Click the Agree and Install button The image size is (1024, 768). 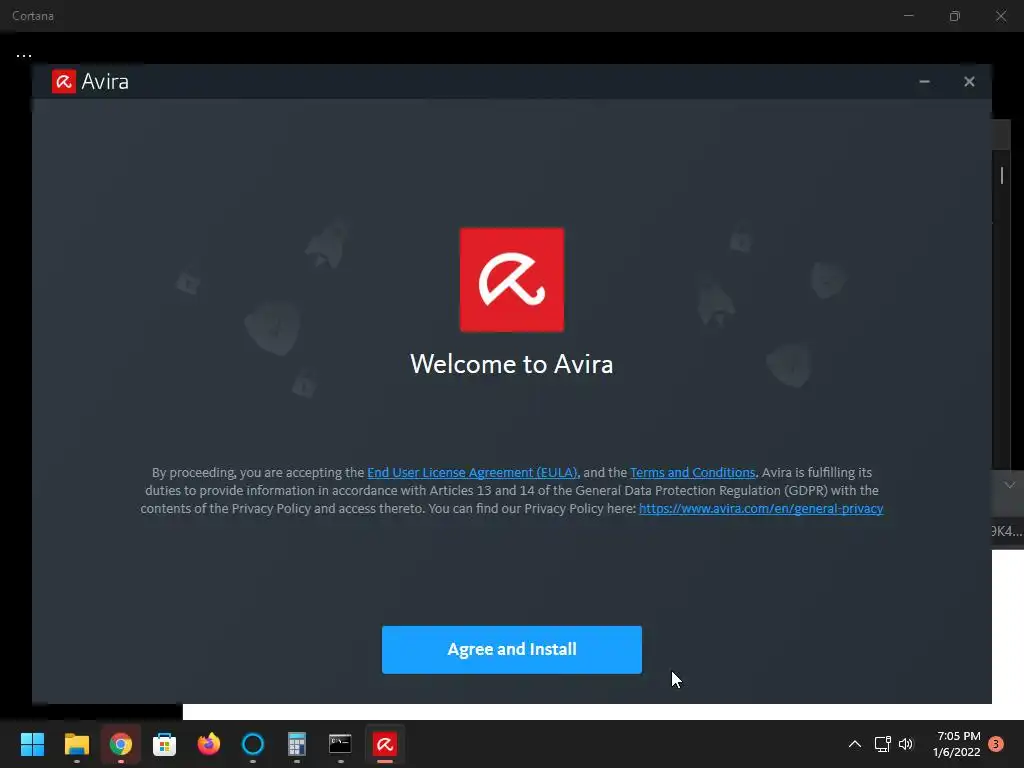click(x=511, y=649)
